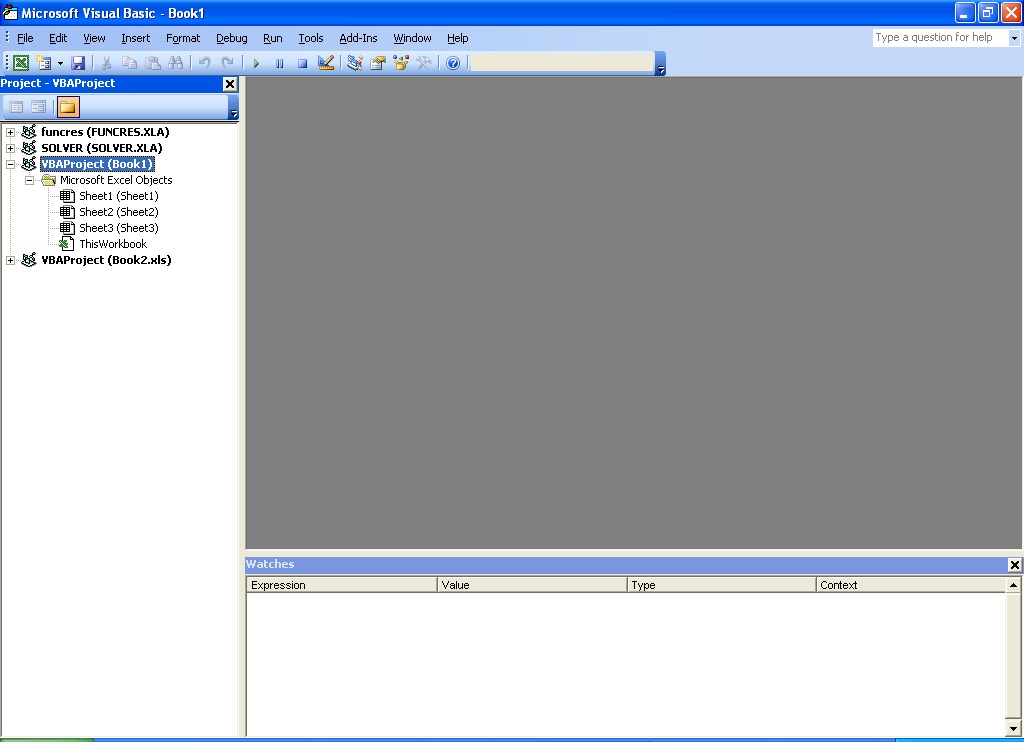Open the Add-Ins menu
Image resolution: width=1024 pixels, height=742 pixels.
pyautogui.click(x=358, y=38)
